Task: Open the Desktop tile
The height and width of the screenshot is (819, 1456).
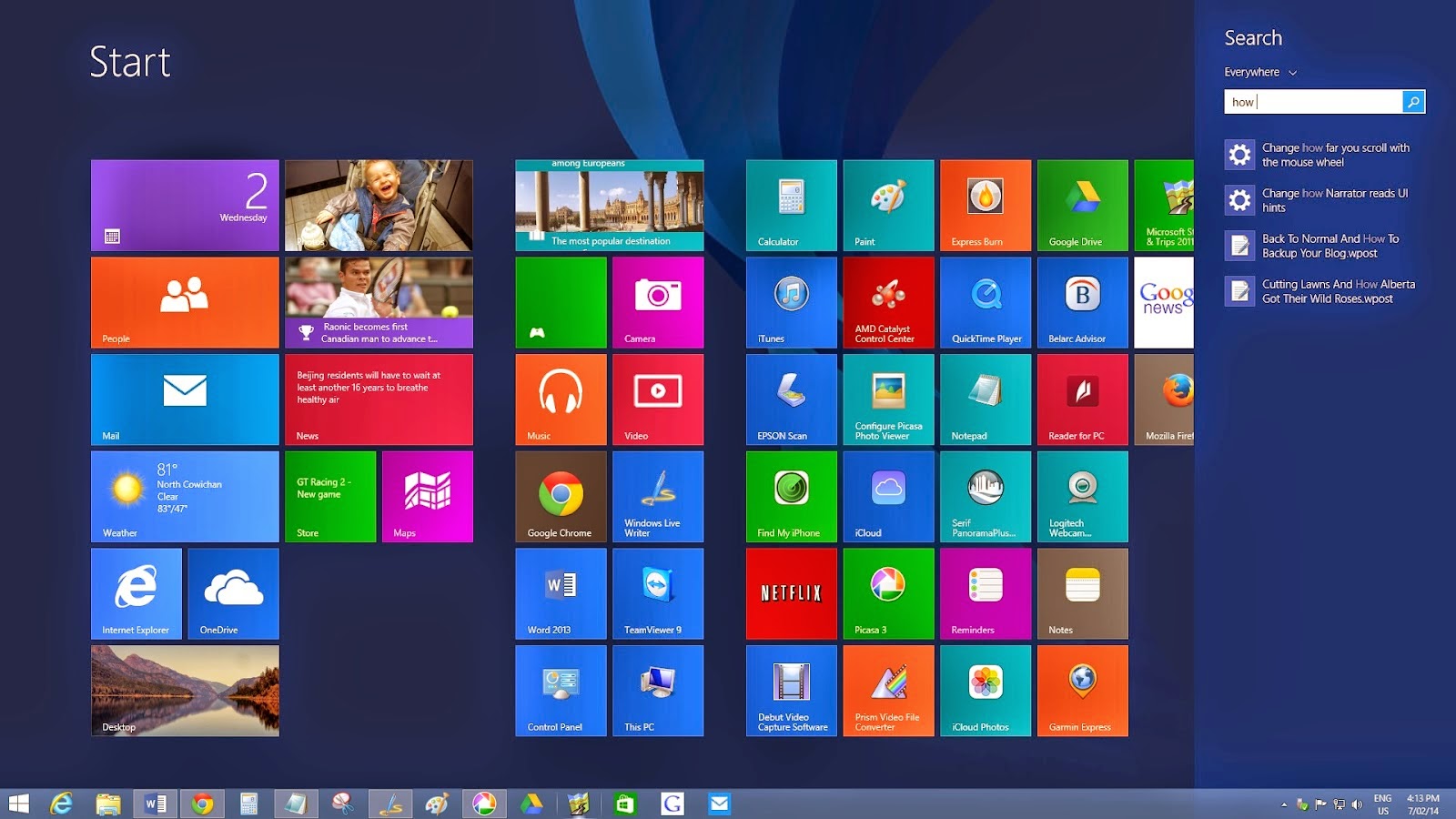Action: click(x=184, y=691)
